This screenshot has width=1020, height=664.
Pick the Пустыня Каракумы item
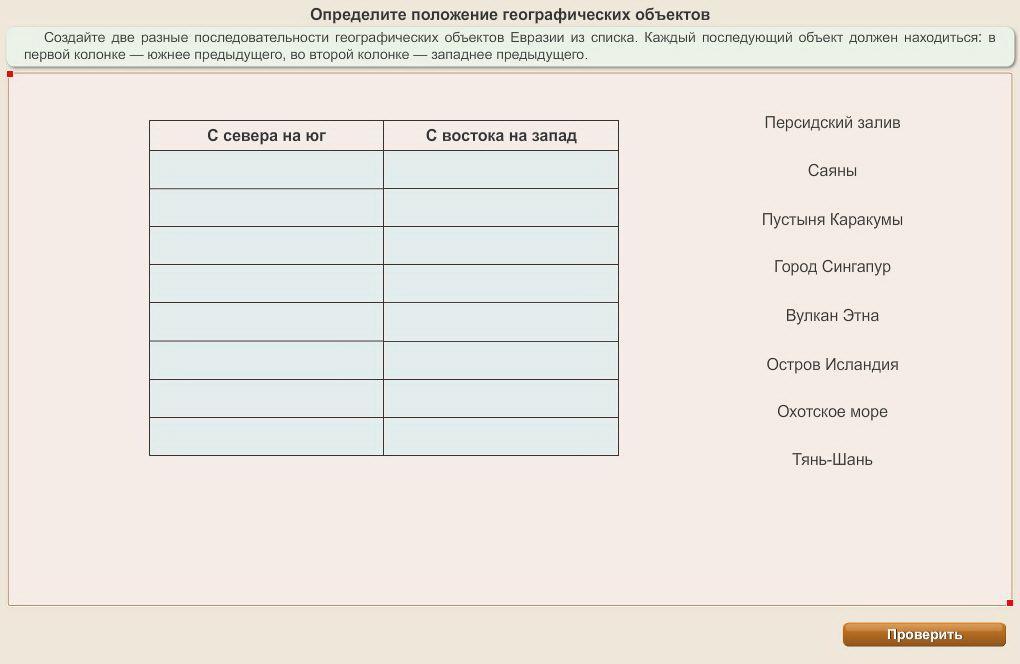832,219
